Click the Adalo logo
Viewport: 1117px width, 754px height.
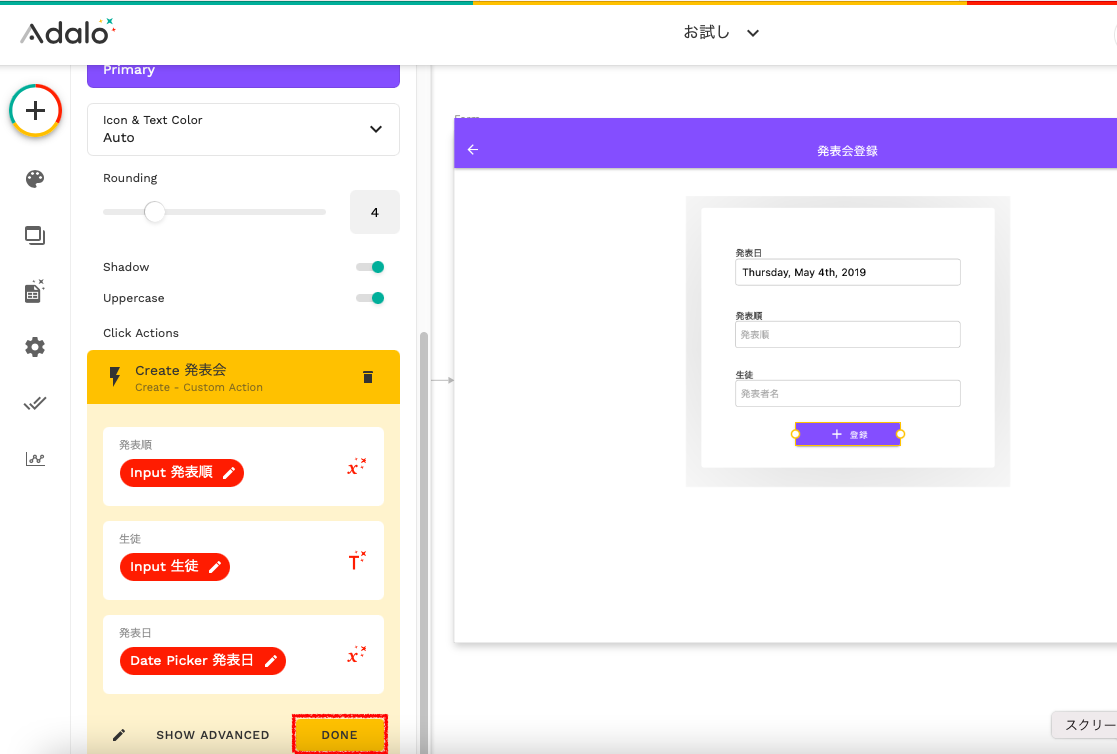[68, 32]
